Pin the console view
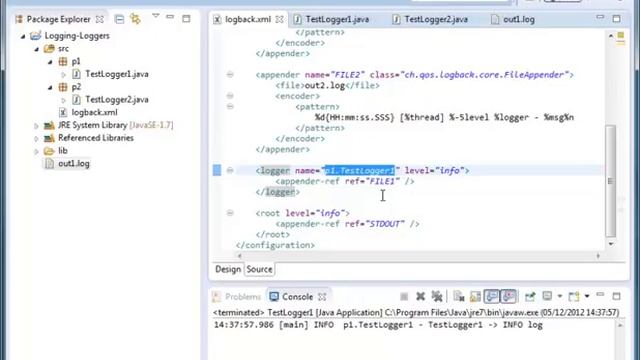The width and height of the screenshot is (640, 360). click(x=530, y=297)
